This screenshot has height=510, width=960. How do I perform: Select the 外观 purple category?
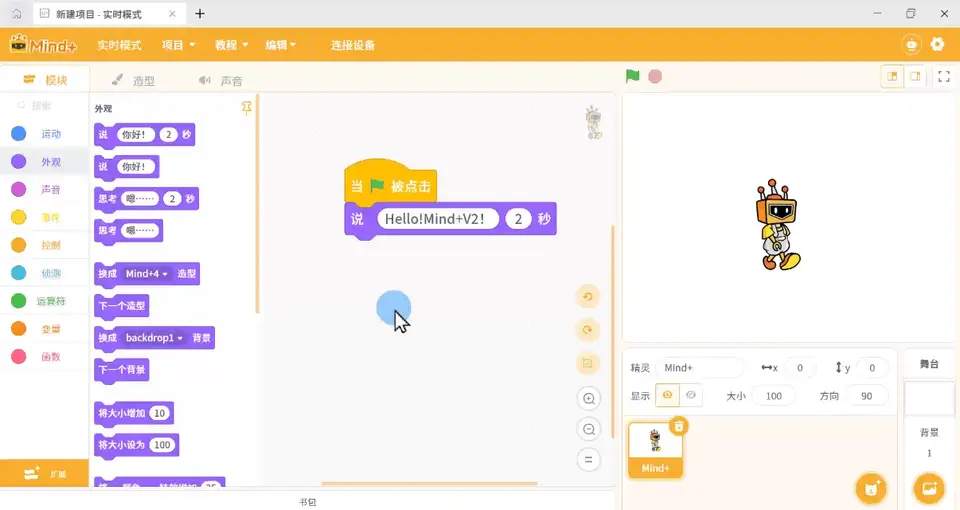pos(44,162)
